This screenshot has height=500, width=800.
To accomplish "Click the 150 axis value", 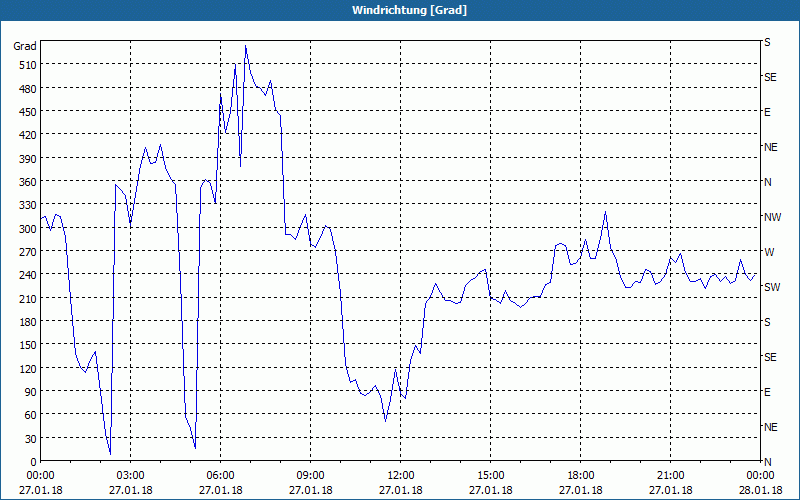I will [x=29, y=345].
